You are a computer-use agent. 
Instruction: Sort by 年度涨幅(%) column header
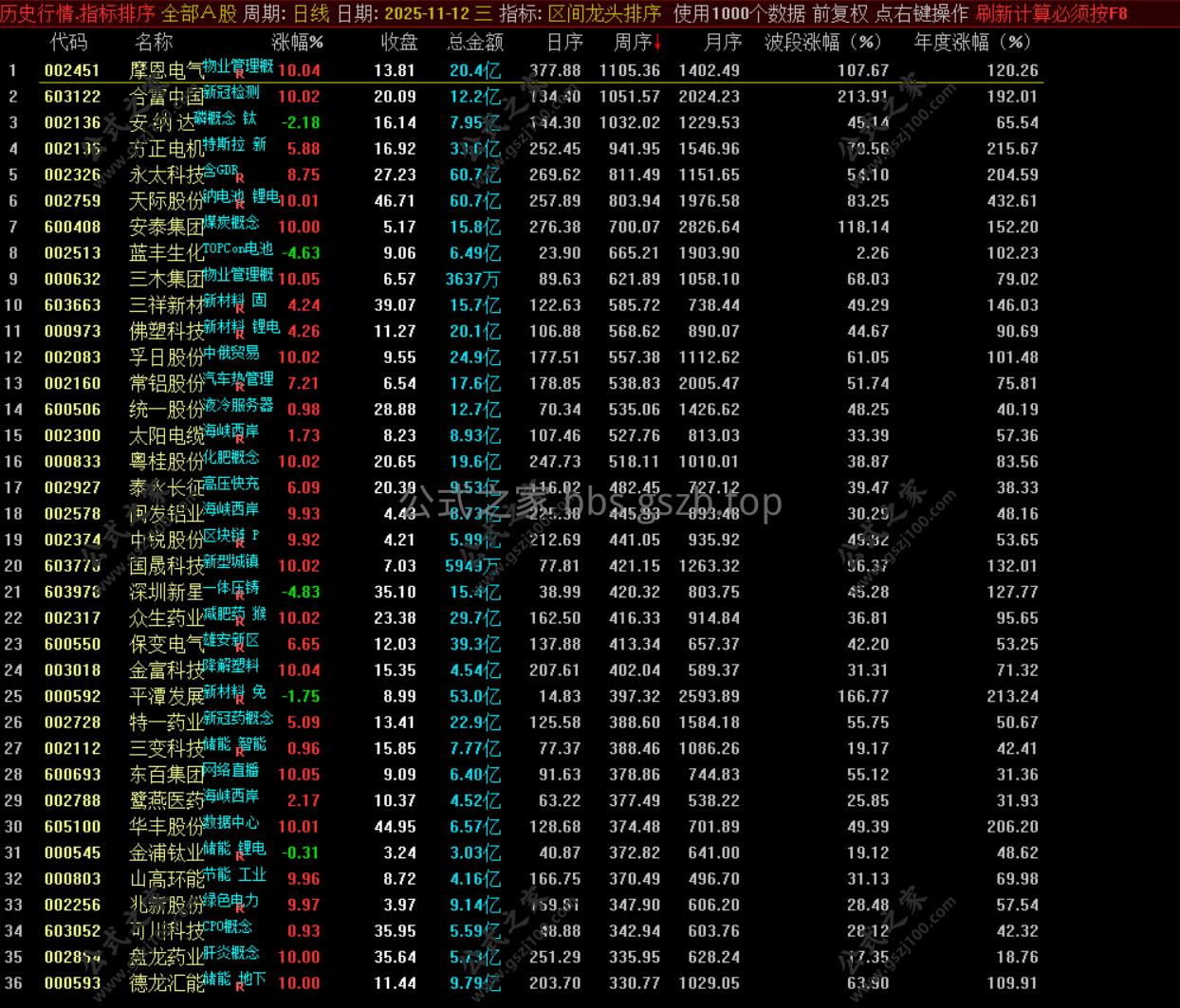pos(972,43)
